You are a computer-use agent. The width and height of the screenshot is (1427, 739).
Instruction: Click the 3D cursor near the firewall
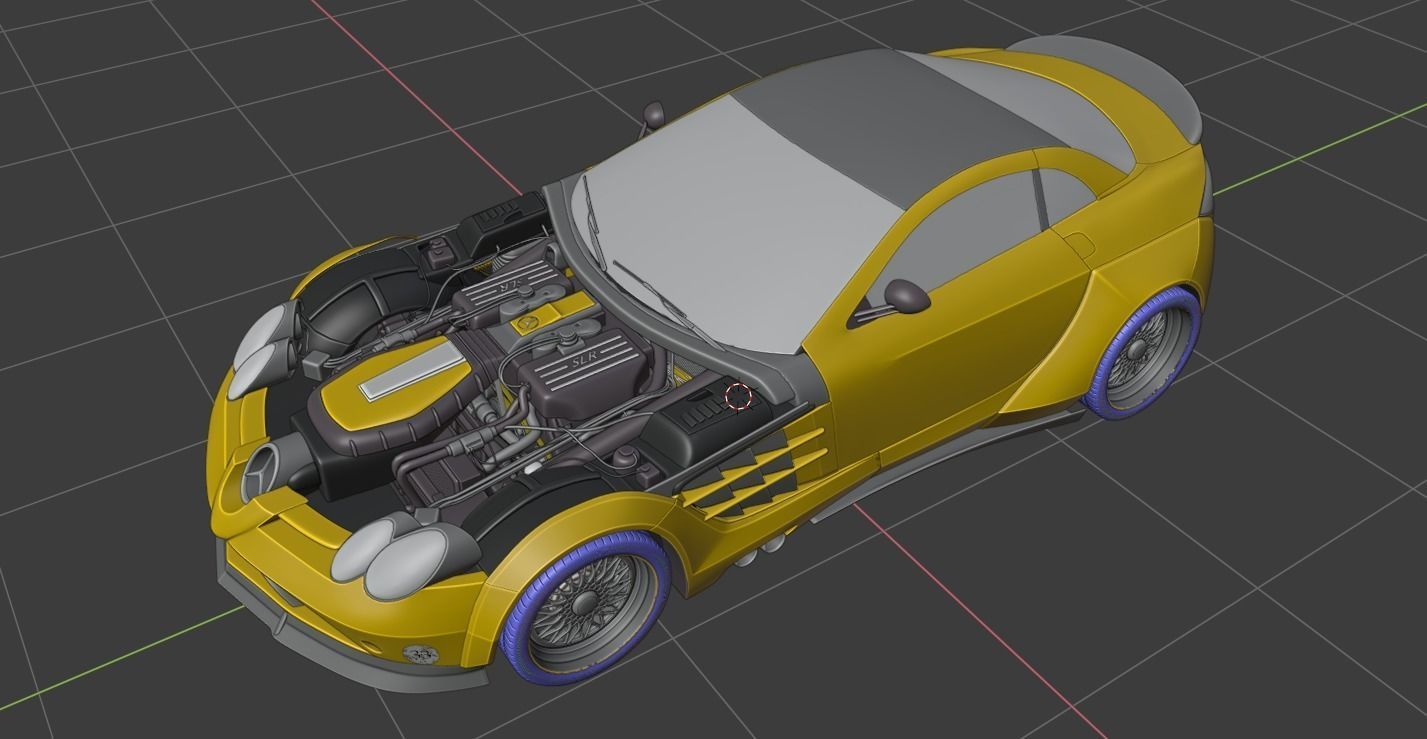pyautogui.click(x=738, y=396)
